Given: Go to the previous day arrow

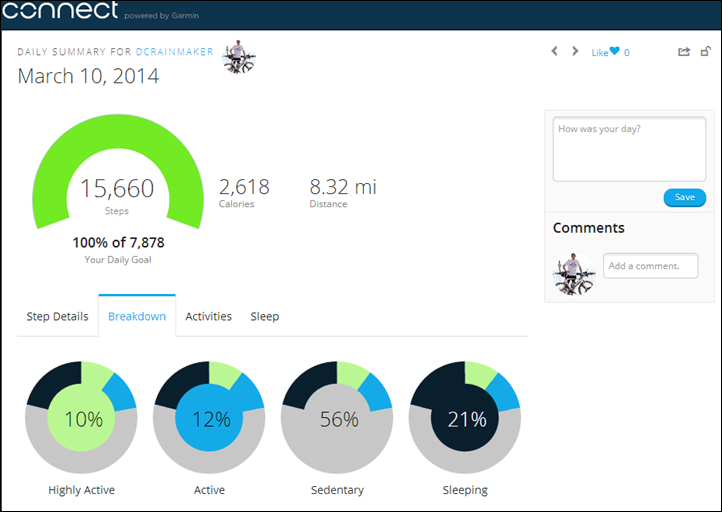Looking at the screenshot, I should (x=555, y=51).
